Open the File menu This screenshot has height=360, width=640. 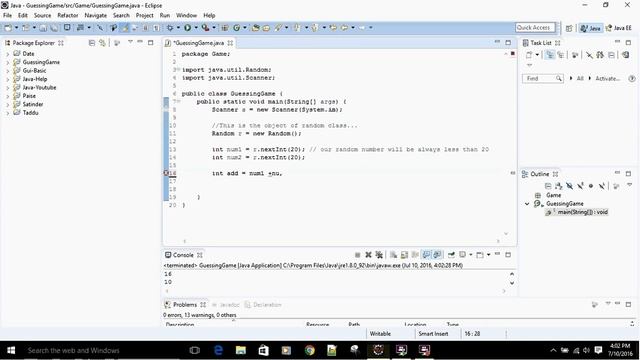tap(7, 16)
